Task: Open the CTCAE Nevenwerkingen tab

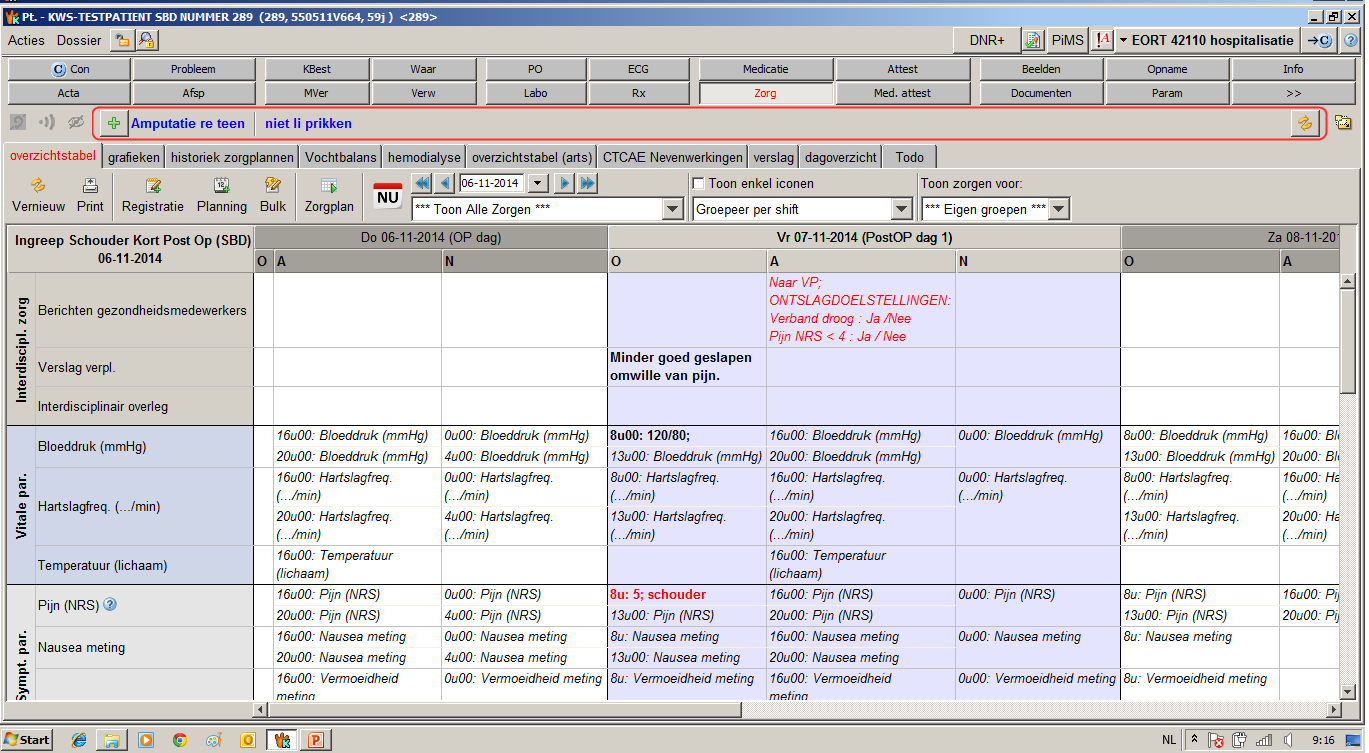Action: click(x=673, y=157)
